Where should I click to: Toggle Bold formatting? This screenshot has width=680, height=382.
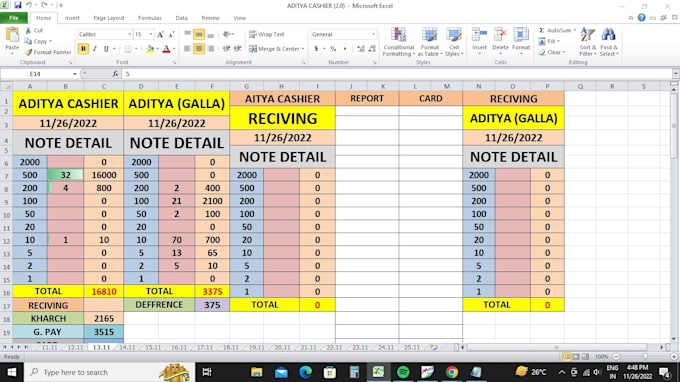[x=83, y=49]
